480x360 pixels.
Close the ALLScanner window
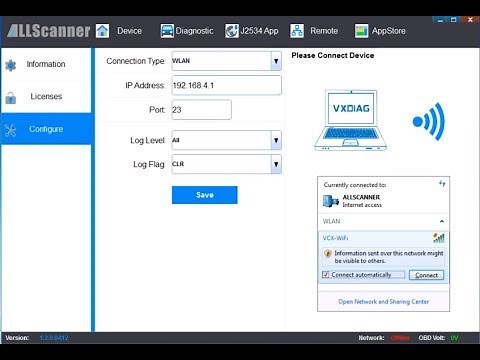(470, 20)
